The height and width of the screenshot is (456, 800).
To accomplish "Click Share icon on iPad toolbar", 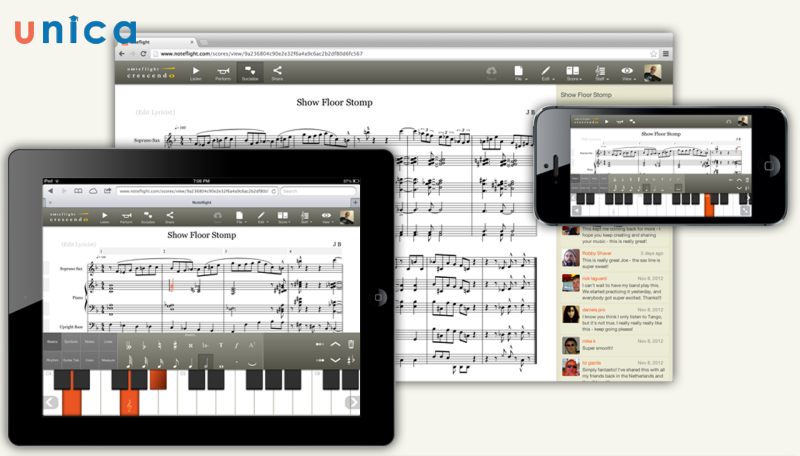I will pos(170,217).
